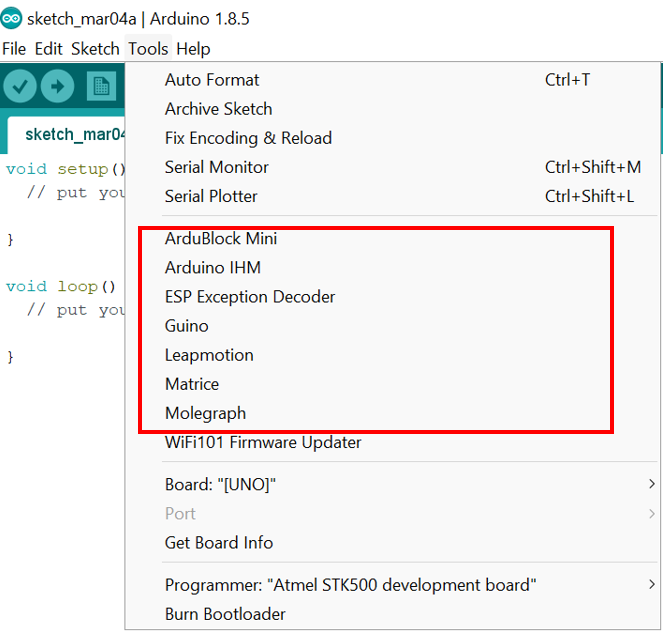
Task: Click Fix Encoding & Reload
Action: pyautogui.click(x=248, y=138)
